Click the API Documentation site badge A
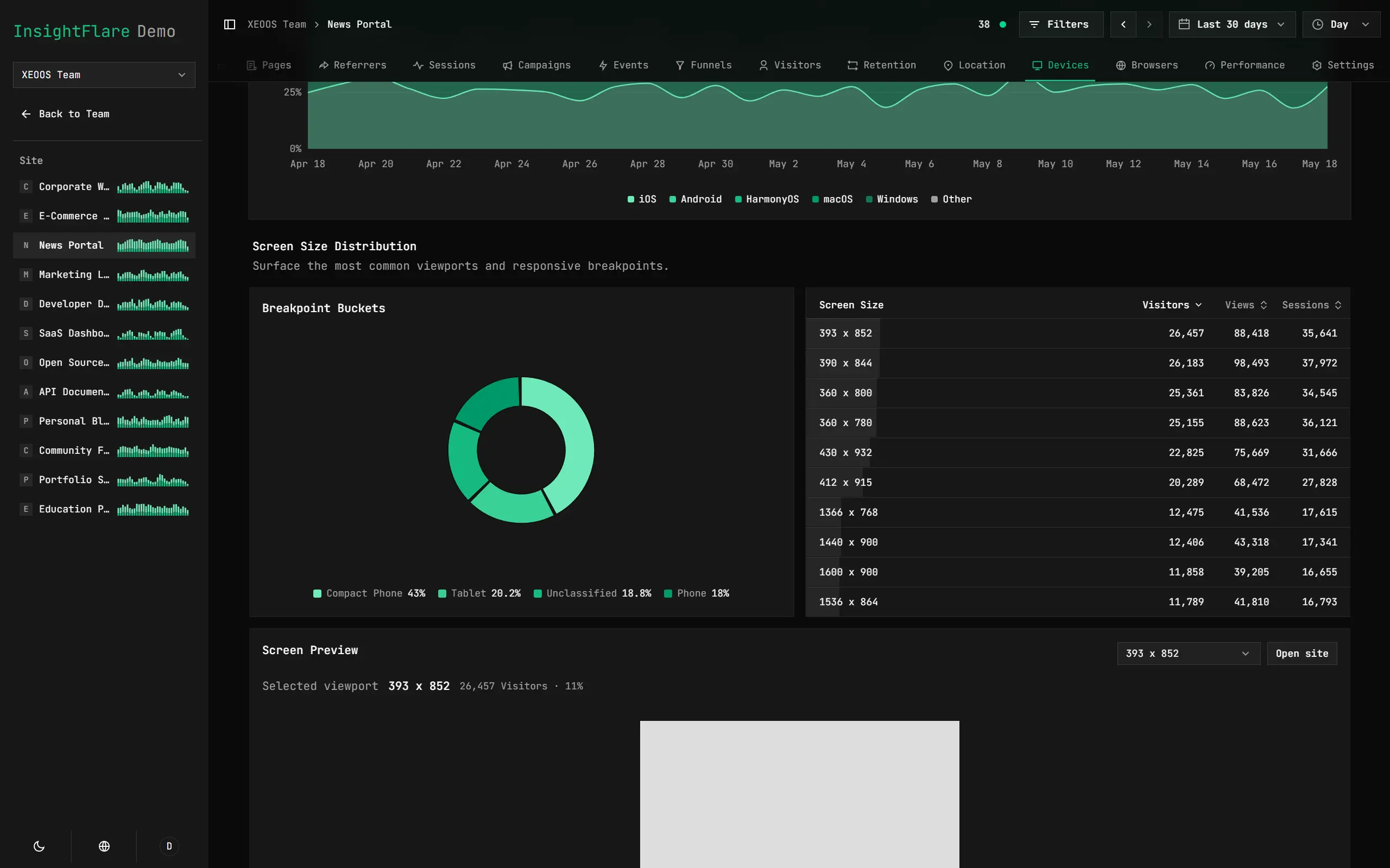The image size is (1390, 868). tap(26, 391)
